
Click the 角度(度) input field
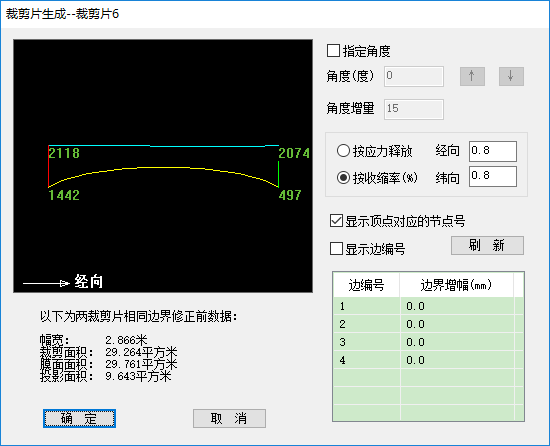(x=414, y=76)
